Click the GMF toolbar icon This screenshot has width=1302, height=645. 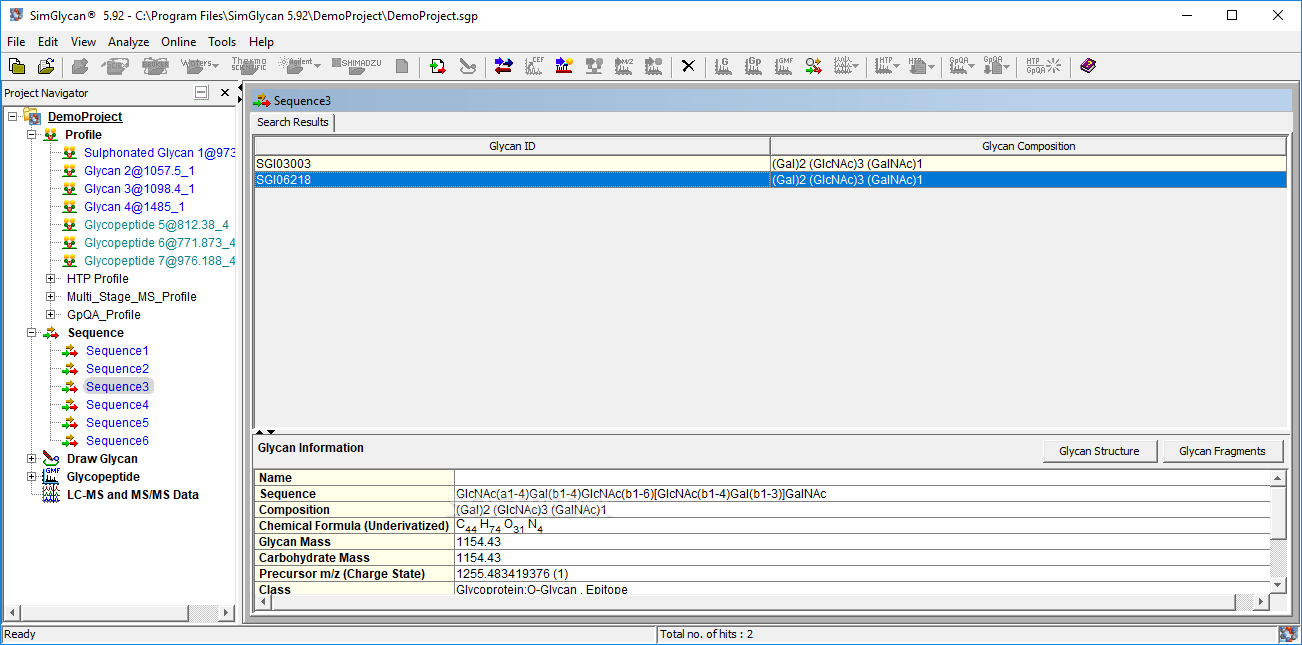click(x=783, y=66)
